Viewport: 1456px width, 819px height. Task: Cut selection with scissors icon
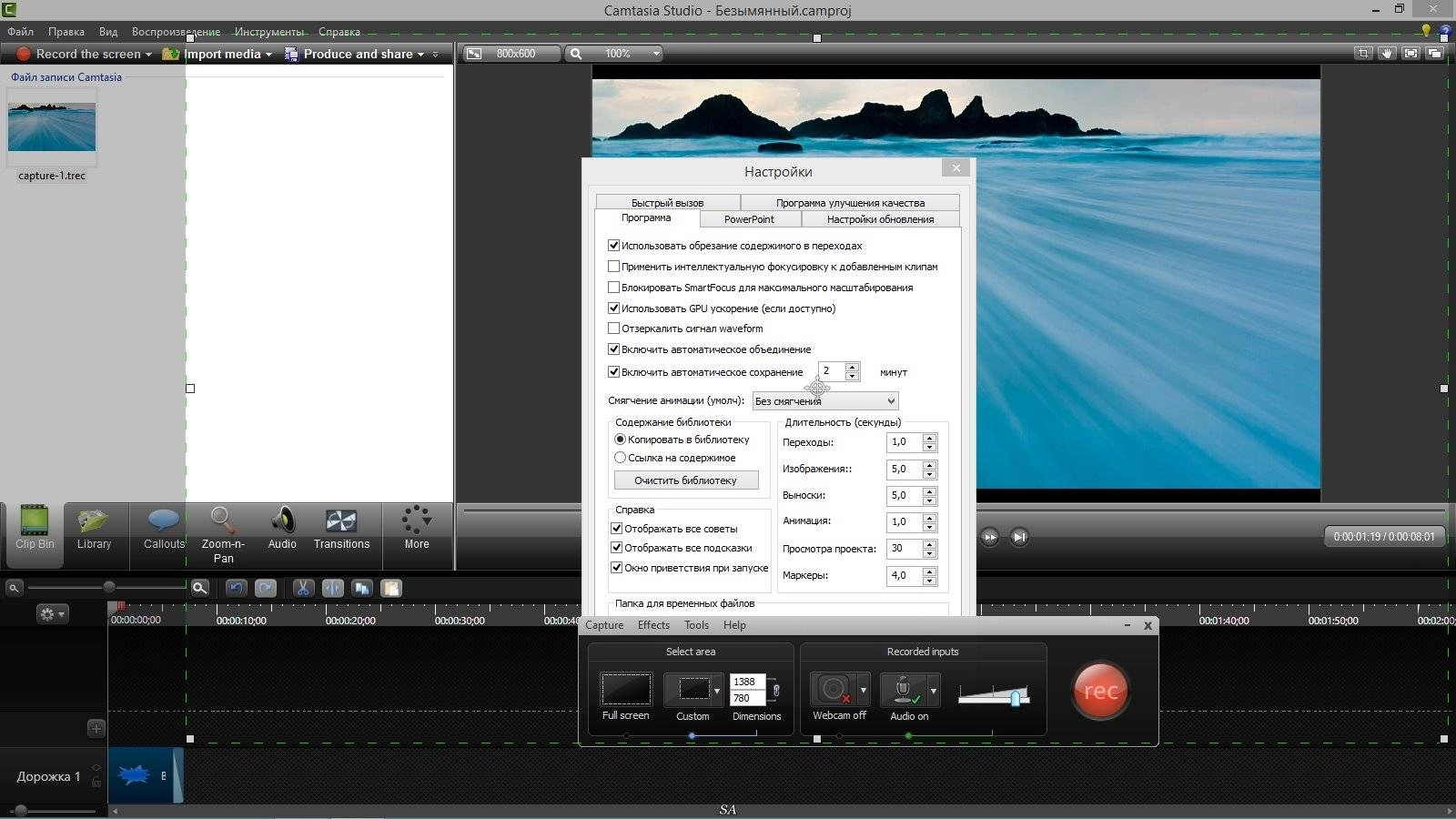[x=303, y=588]
